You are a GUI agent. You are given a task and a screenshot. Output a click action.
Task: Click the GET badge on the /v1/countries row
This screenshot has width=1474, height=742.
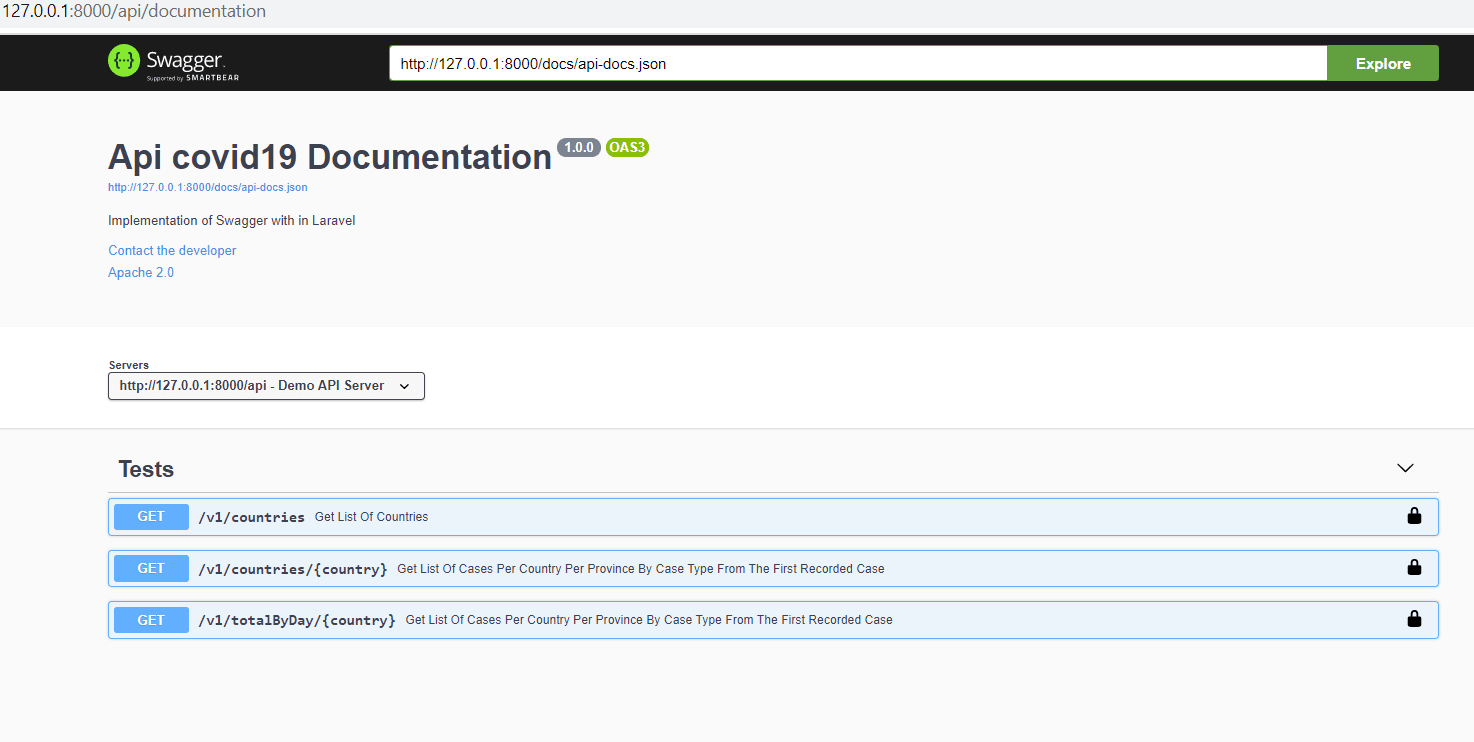[151, 517]
